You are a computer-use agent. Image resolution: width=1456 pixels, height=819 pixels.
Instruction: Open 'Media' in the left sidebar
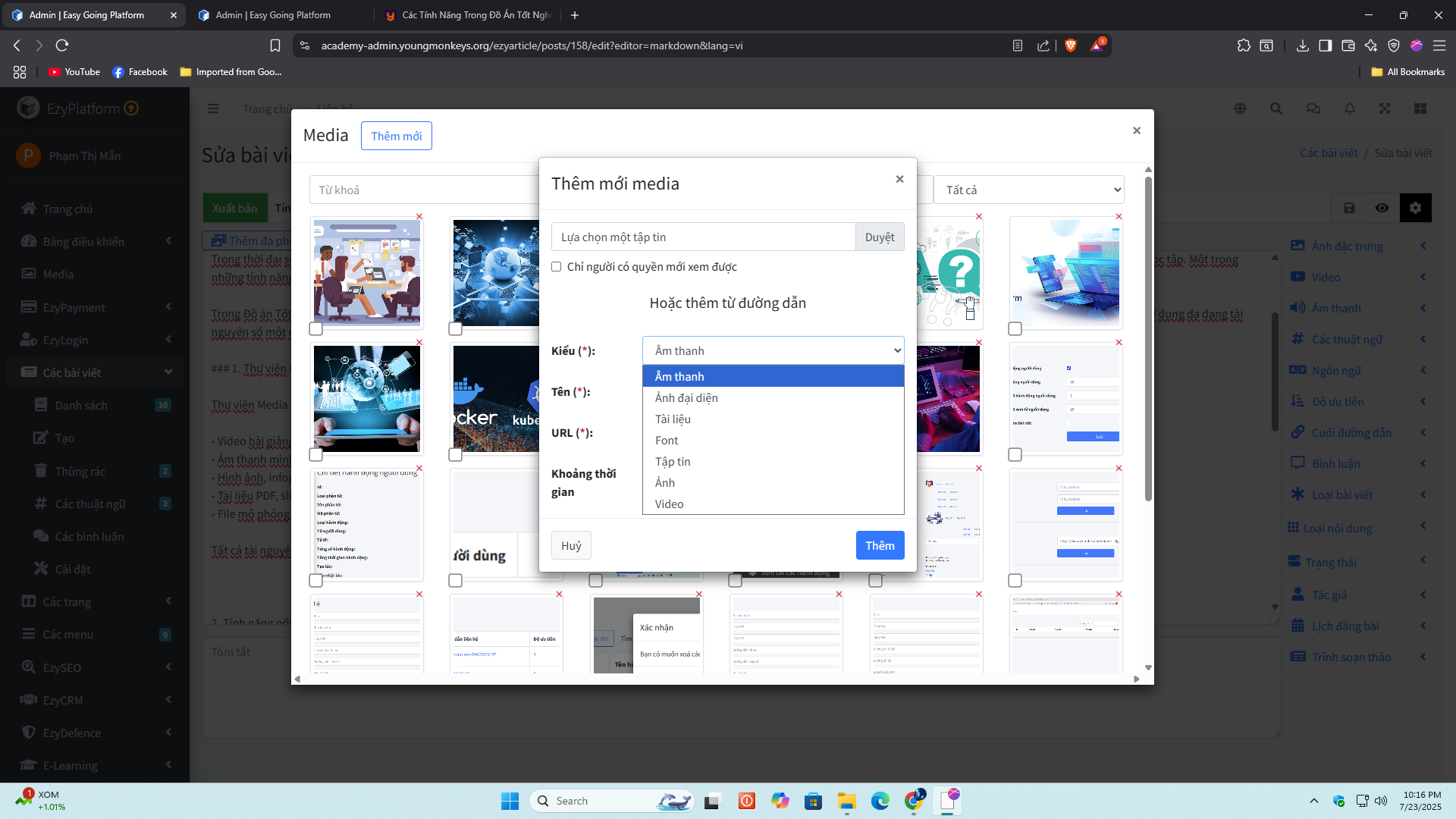pyautogui.click(x=58, y=274)
